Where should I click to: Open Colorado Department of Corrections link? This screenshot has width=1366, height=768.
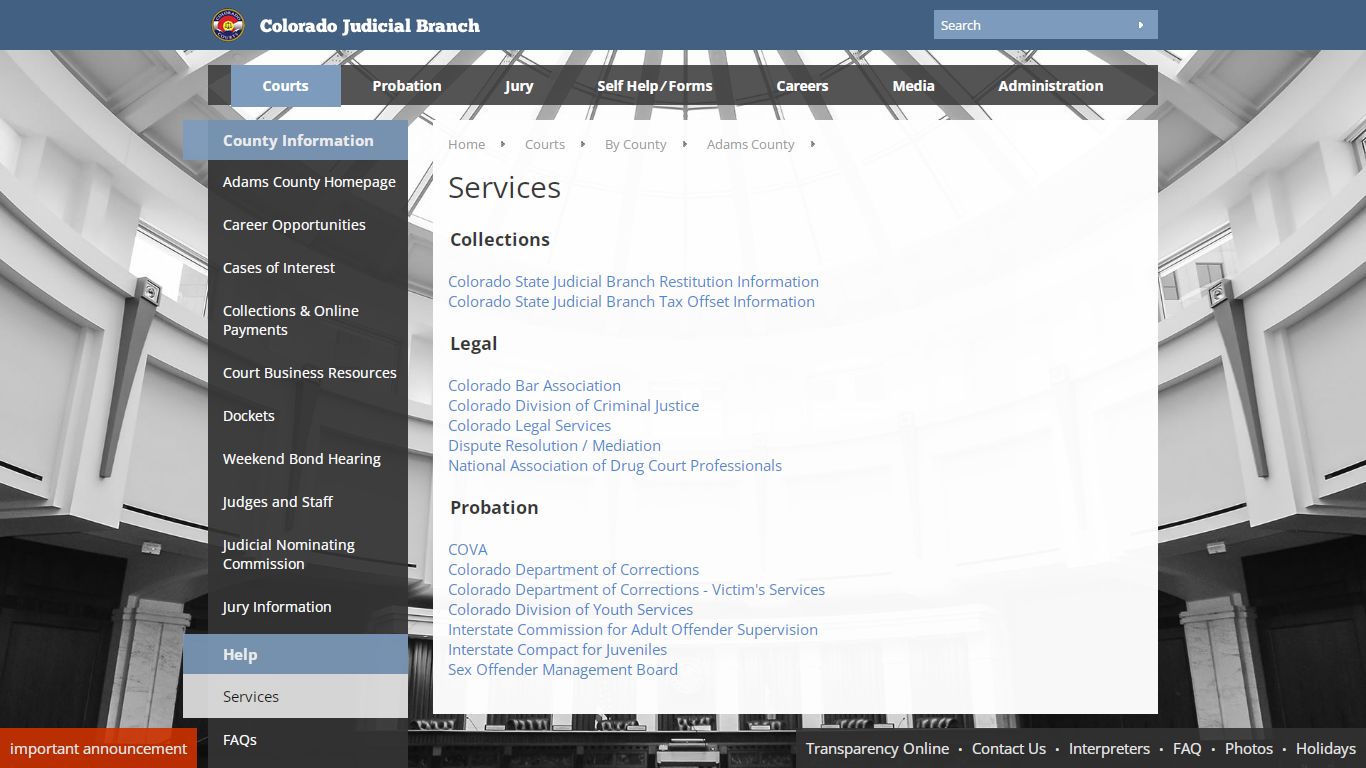tap(573, 570)
